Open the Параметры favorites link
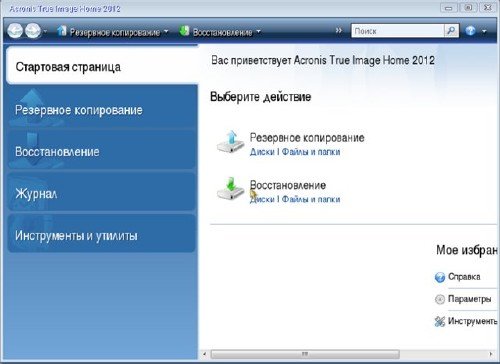The width and height of the screenshot is (500, 364). tap(469, 299)
